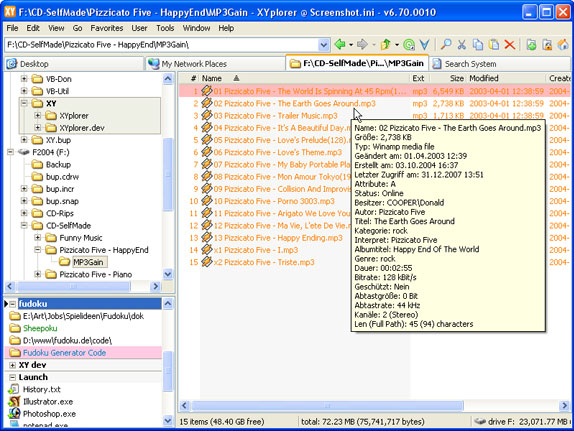This screenshot has width=574, height=431.
Task: Go up one folder level
Action: click(x=385, y=45)
